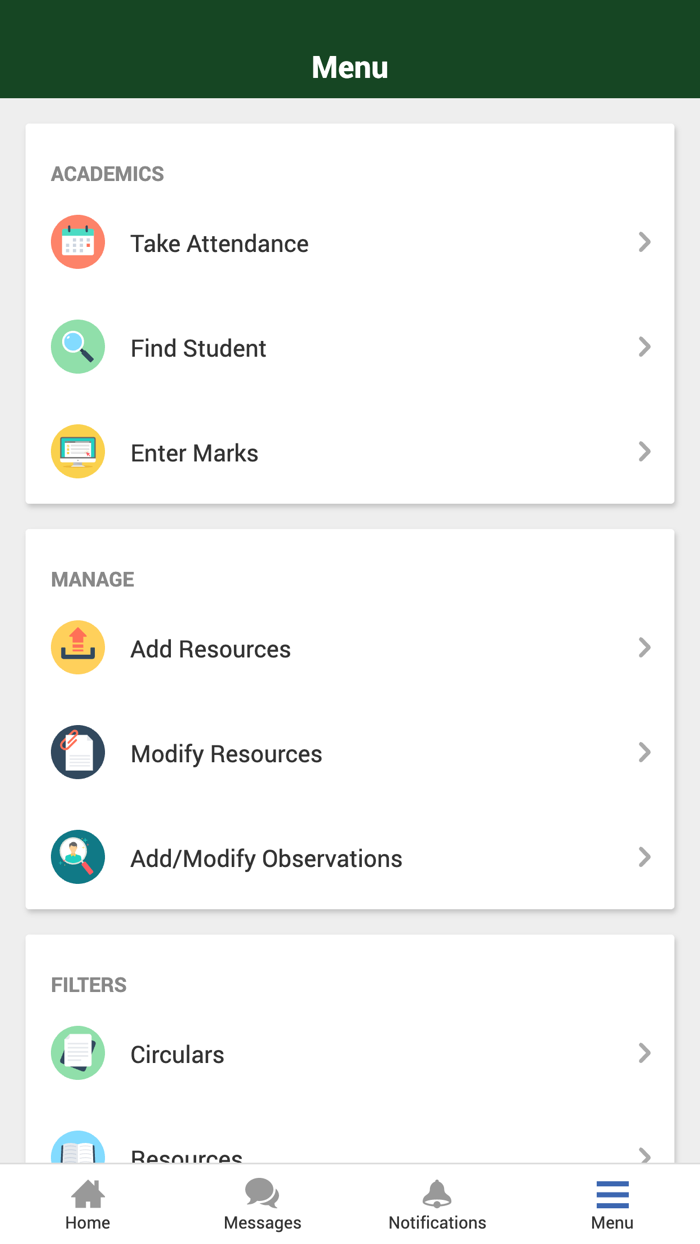Tap the Modify Resources document icon

tap(78, 753)
